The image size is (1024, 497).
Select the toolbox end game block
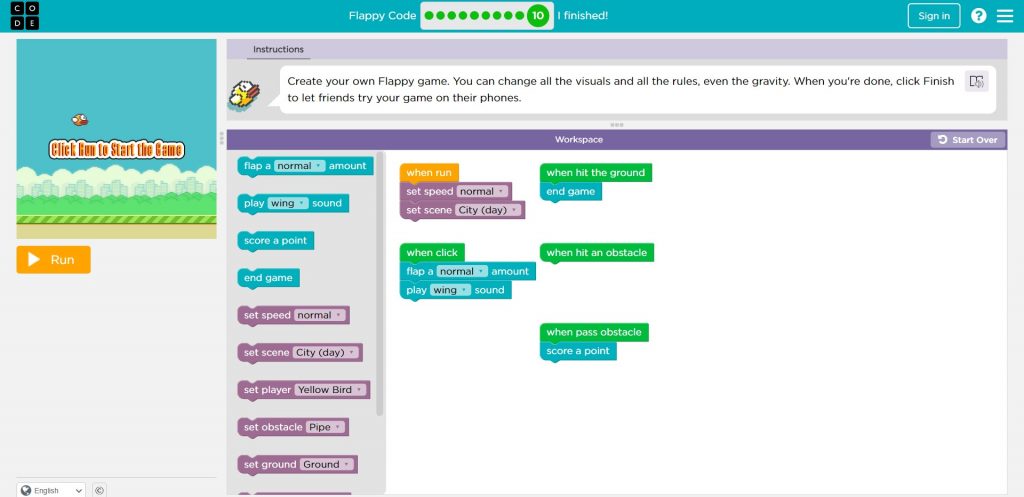[x=268, y=278]
